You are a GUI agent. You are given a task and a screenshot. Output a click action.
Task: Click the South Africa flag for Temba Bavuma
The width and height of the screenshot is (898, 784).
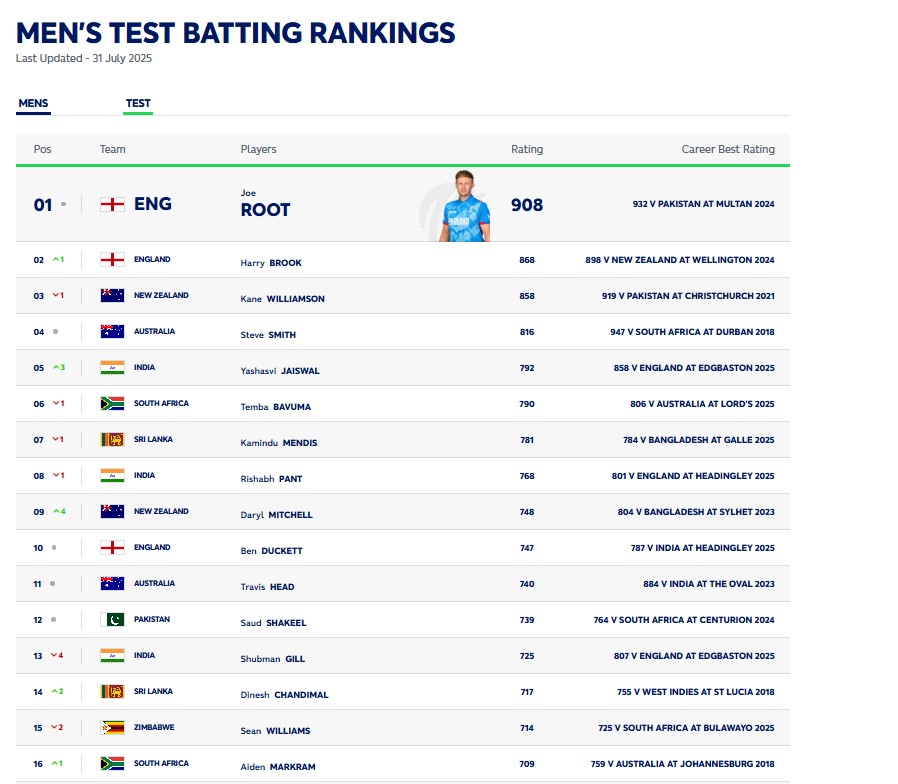112,404
